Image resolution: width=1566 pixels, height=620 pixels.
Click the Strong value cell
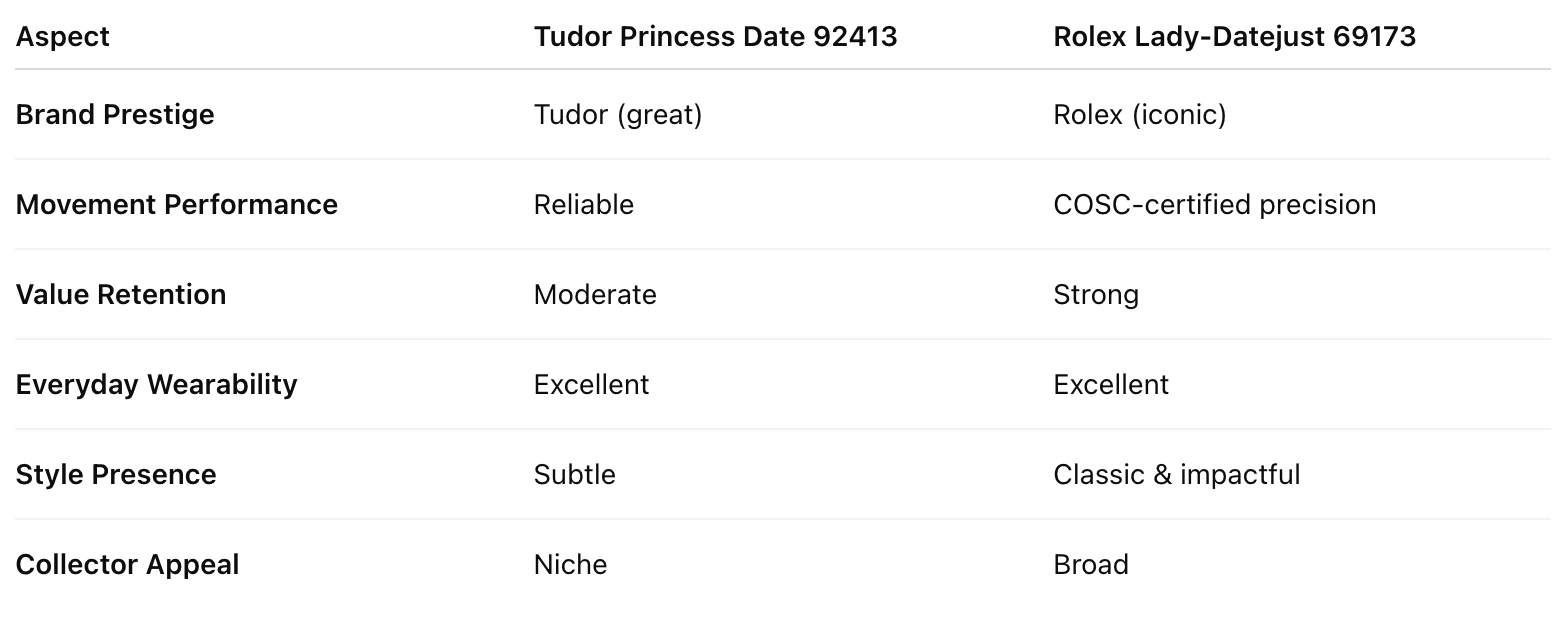pos(1096,295)
